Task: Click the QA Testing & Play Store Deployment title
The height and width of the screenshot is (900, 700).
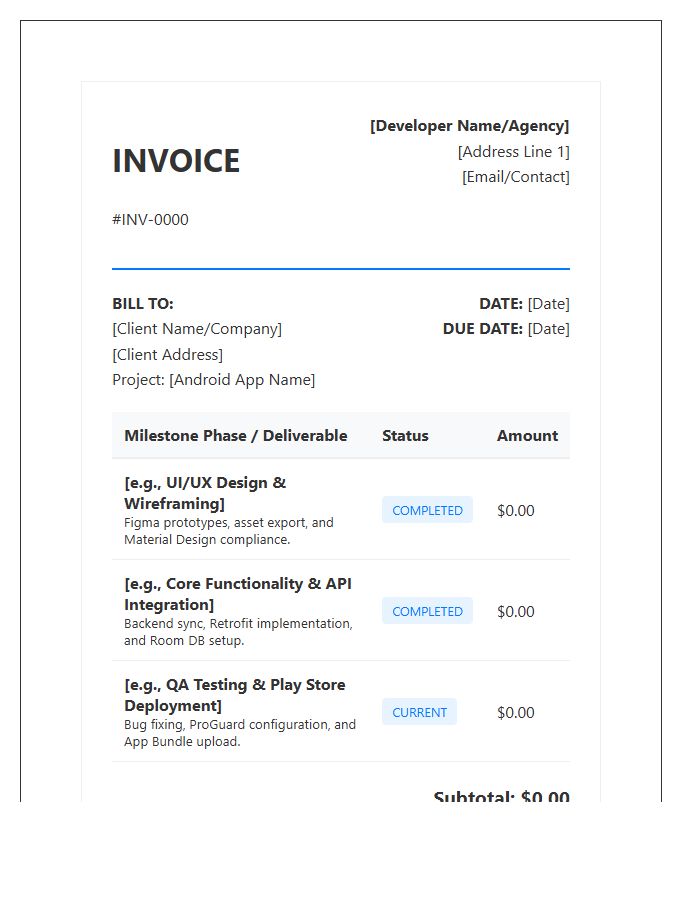Action: click(x=235, y=695)
